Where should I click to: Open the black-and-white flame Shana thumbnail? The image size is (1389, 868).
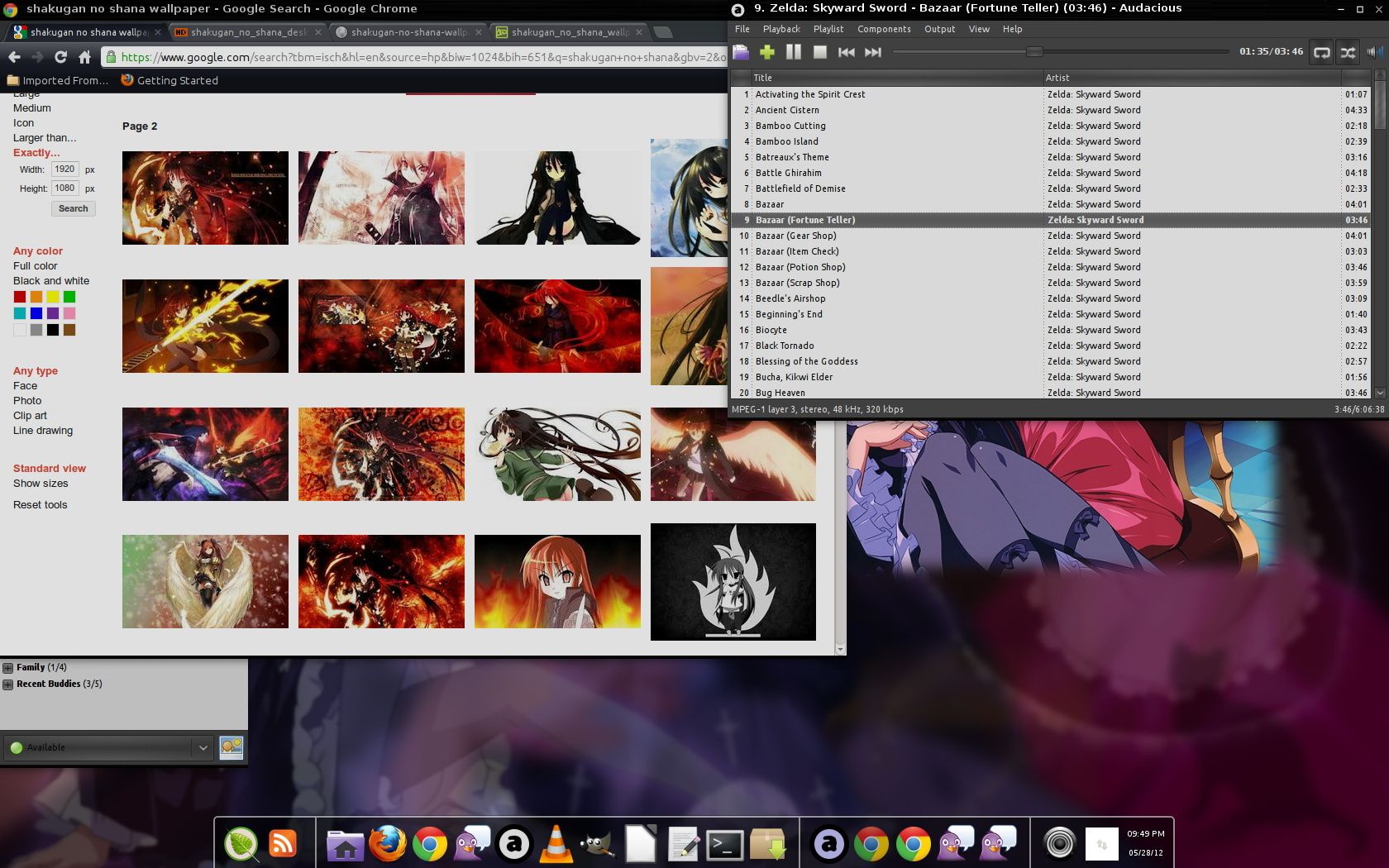pyautogui.click(x=733, y=582)
